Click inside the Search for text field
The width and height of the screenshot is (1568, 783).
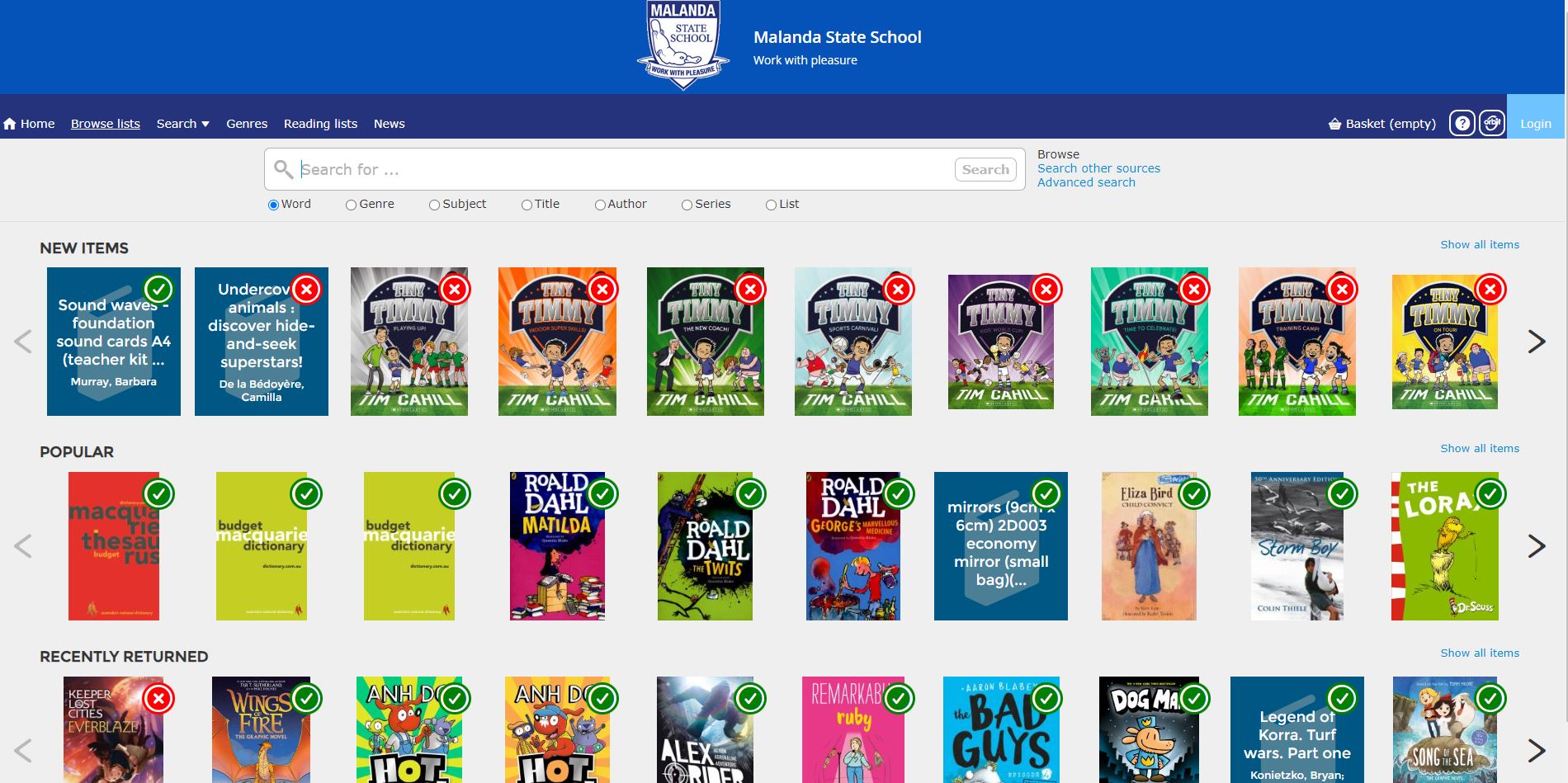point(619,169)
